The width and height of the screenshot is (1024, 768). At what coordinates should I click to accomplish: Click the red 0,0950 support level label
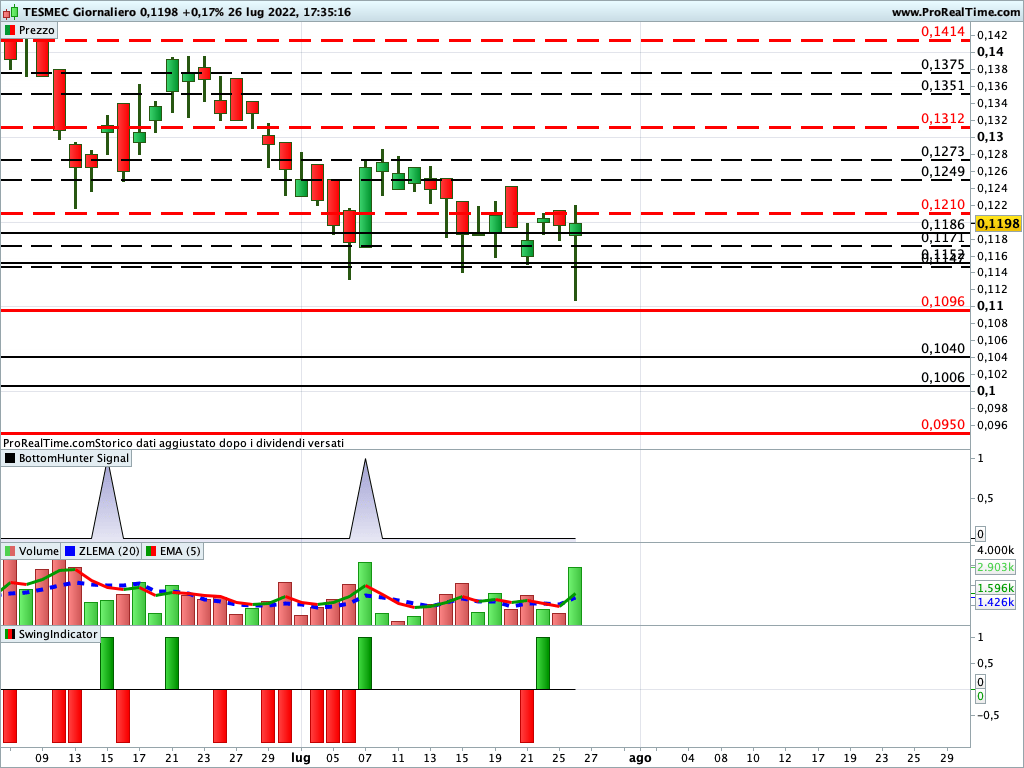(x=943, y=424)
